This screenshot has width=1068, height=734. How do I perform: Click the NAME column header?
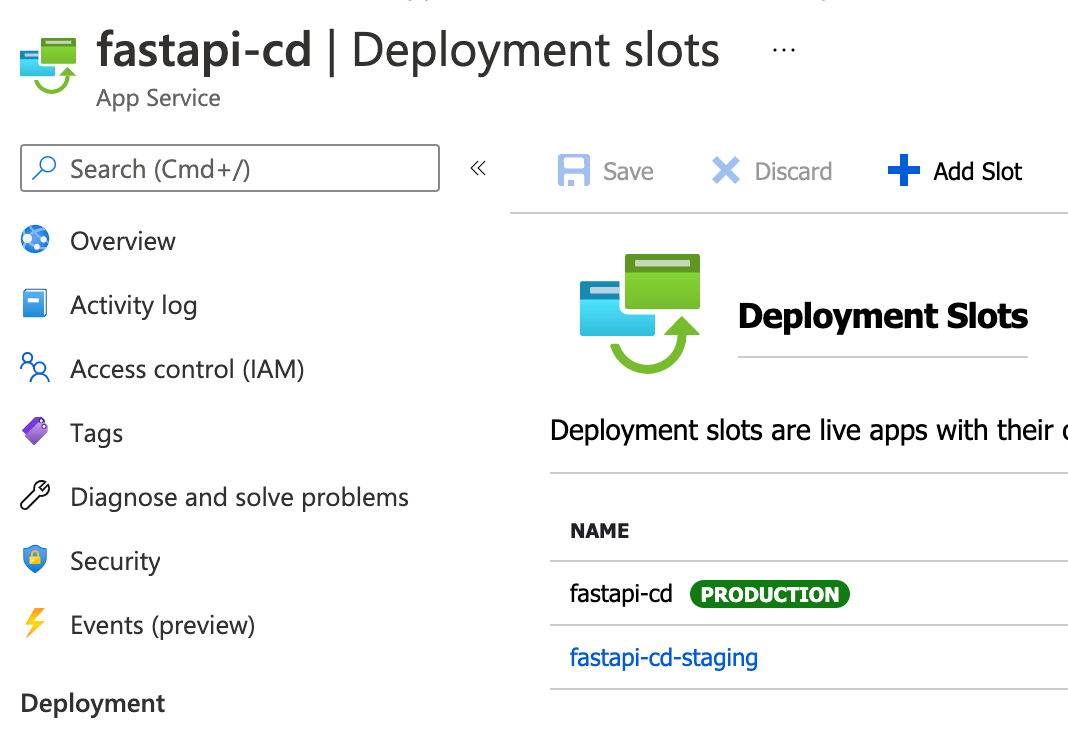(600, 531)
